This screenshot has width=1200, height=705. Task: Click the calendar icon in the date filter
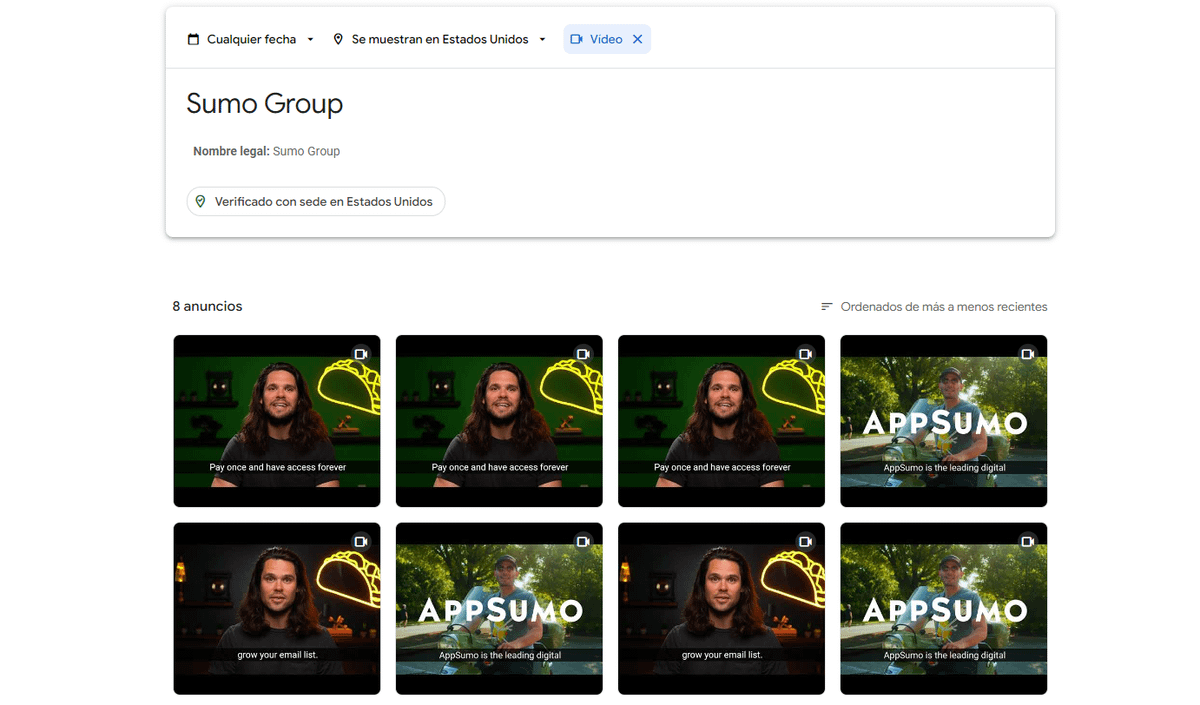point(193,39)
